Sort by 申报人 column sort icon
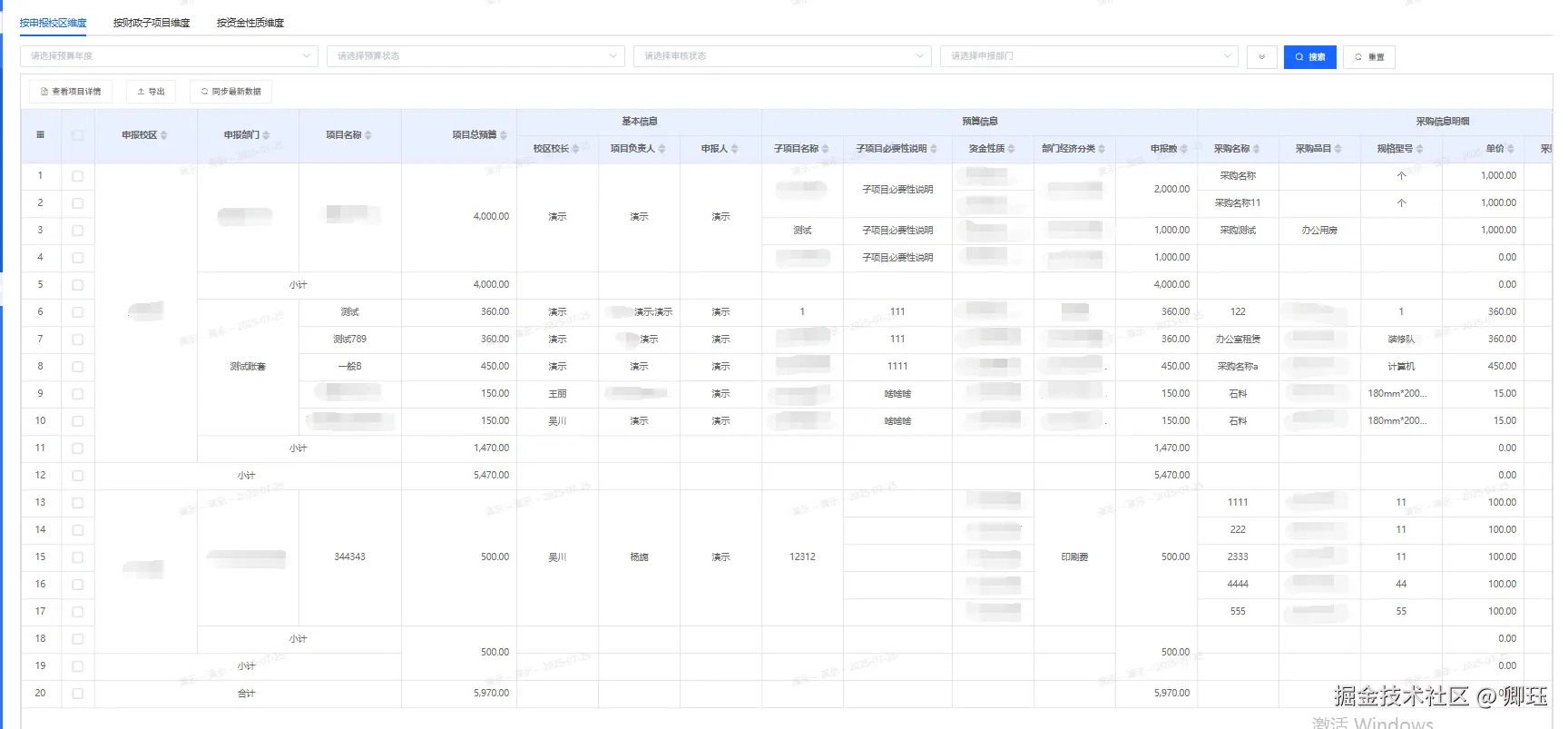Image resolution: width=1568 pixels, height=729 pixels. point(735,149)
